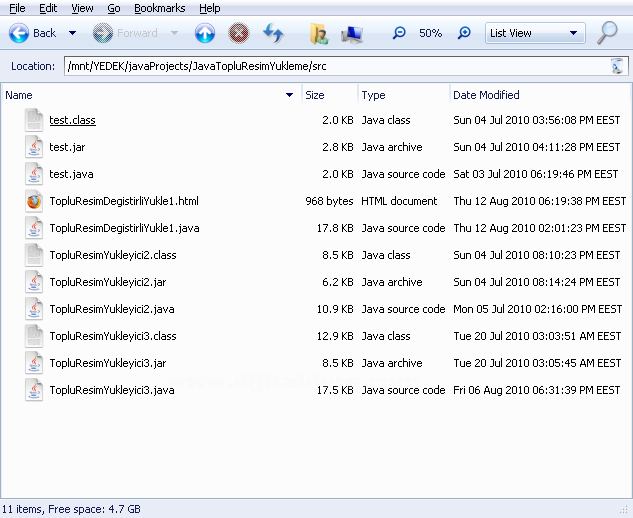The height and width of the screenshot is (518, 633).
Task: Click the grayed Forward arrow icon
Action: [103, 33]
